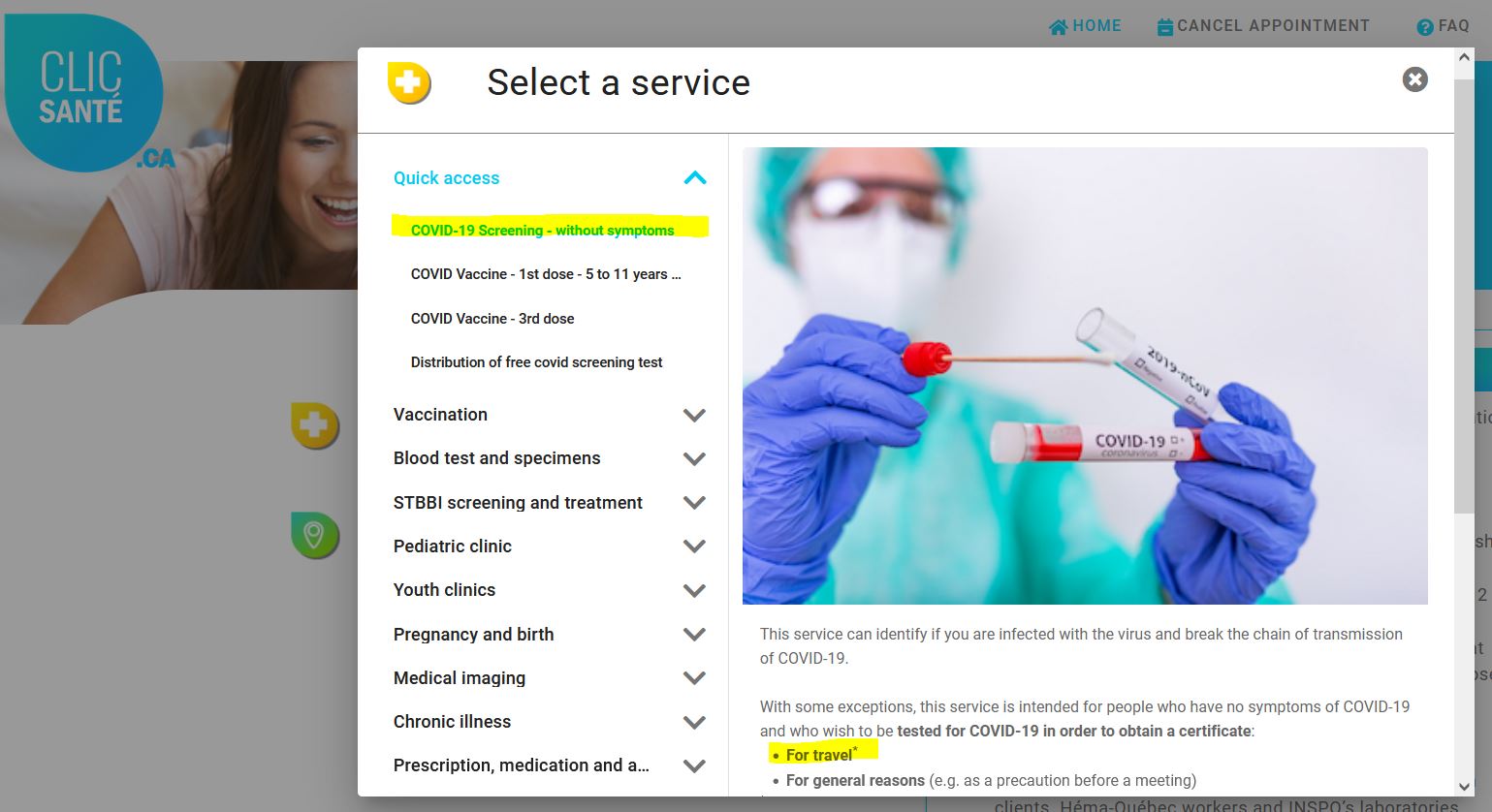Viewport: 1492px width, 812px height.
Task: Click the yellow cross badge on background page
Action: click(x=315, y=425)
